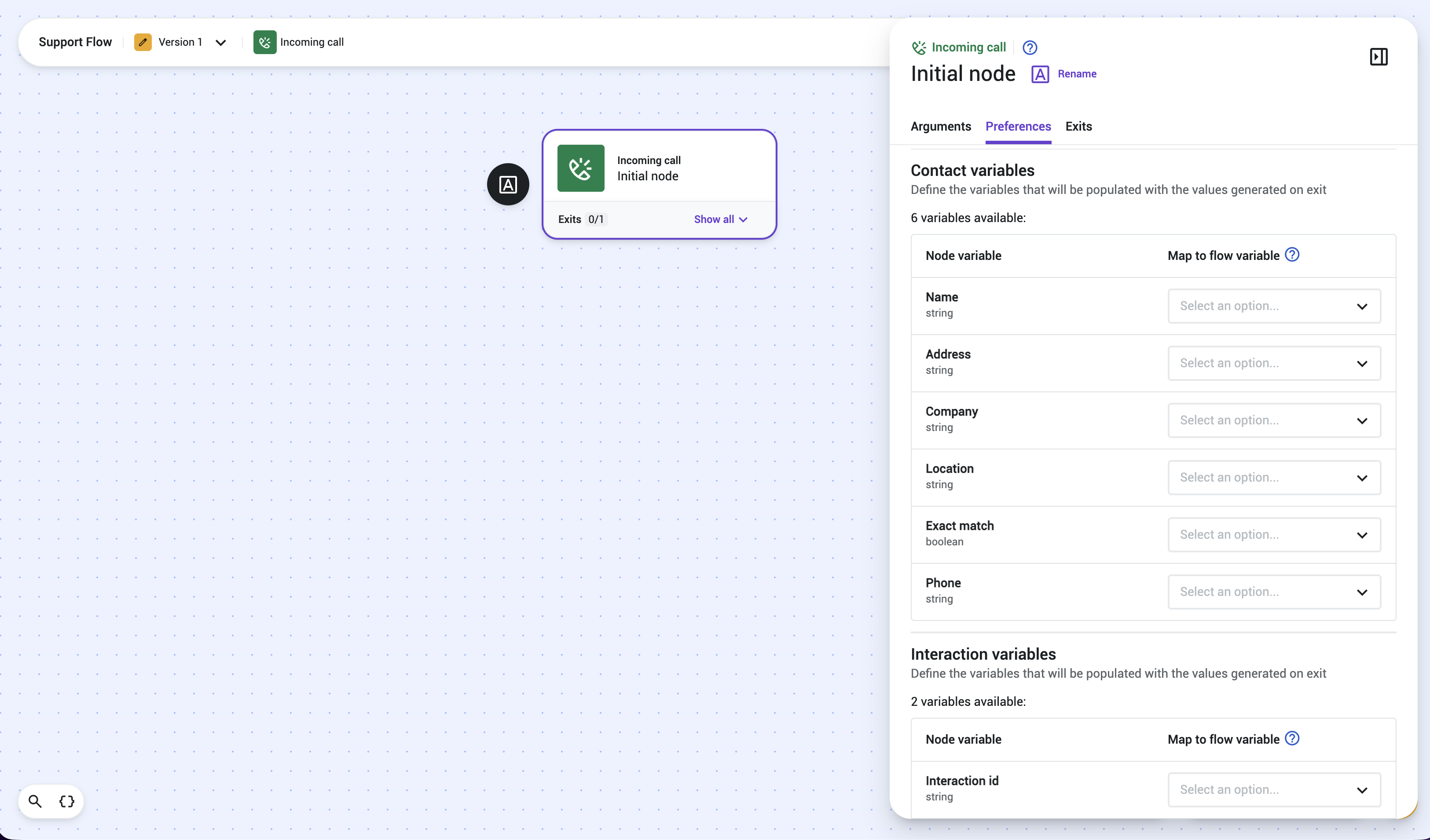Open help for Interaction variables Map to flow variable
The image size is (1430, 840).
click(1292, 738)
